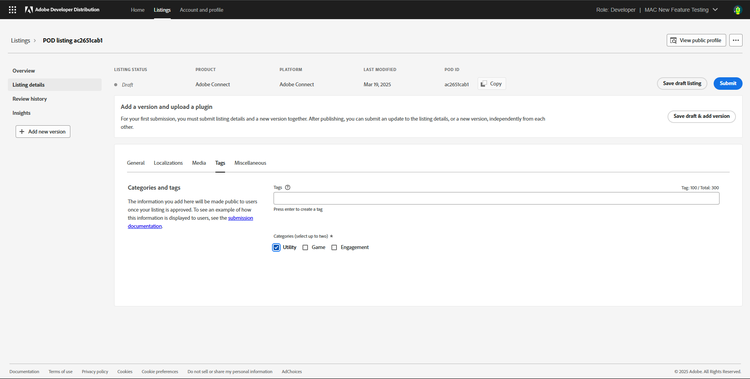Open the Cookies footer link
Screen dimensions: 750x379
(x=125, y=371)
